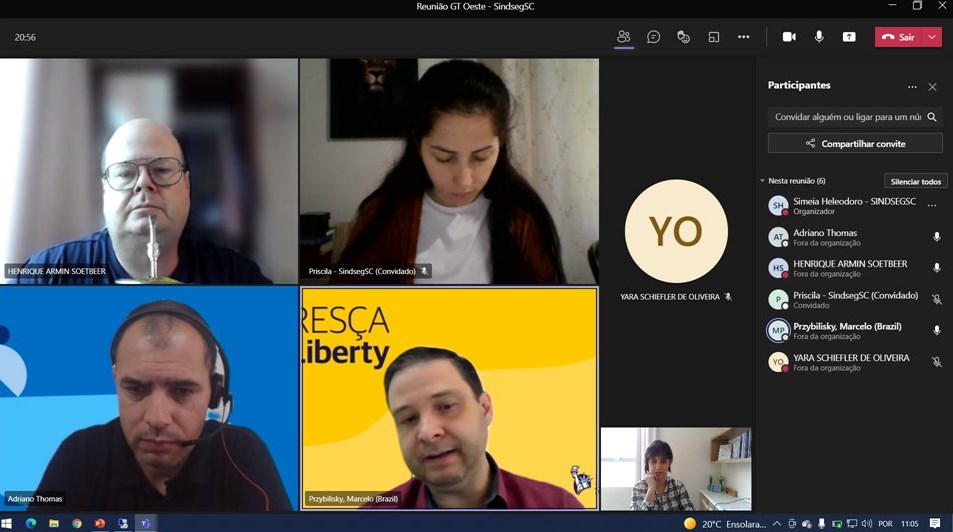Click the breakout rooms icon

point(714,37)
